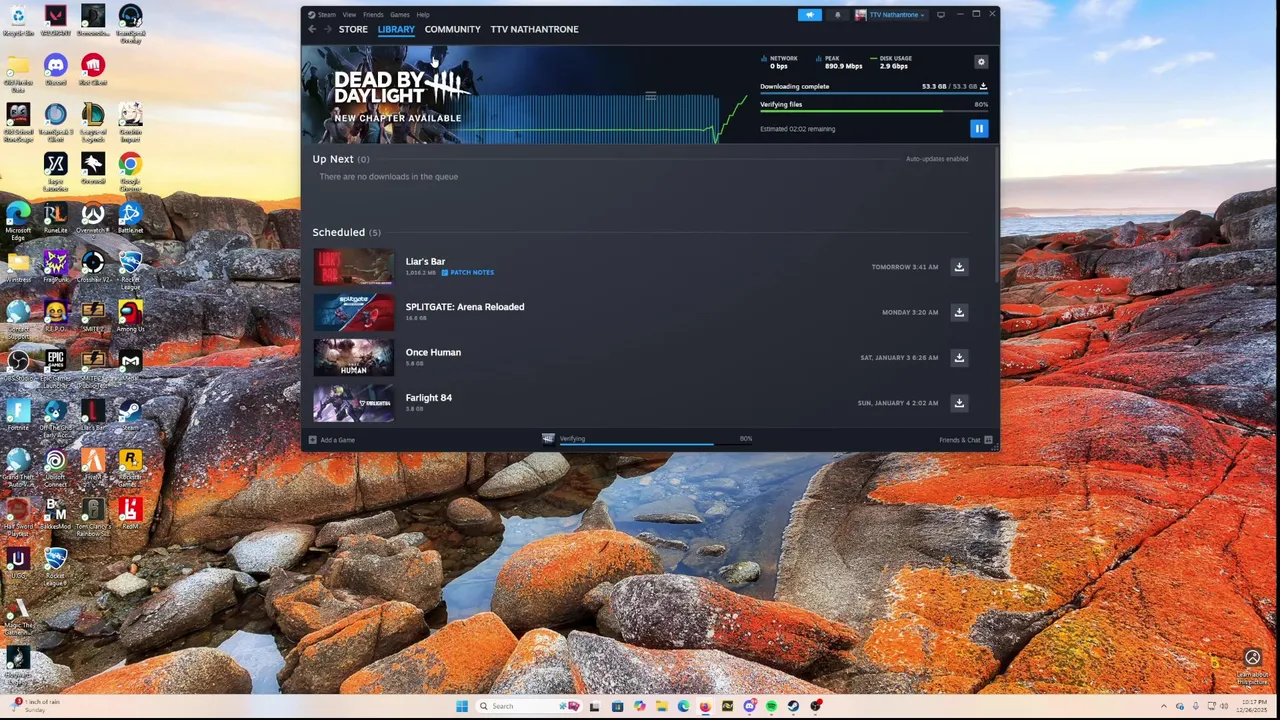Click the blue announcements megaphone button
Screen dimensions: 1280x720
810,15
